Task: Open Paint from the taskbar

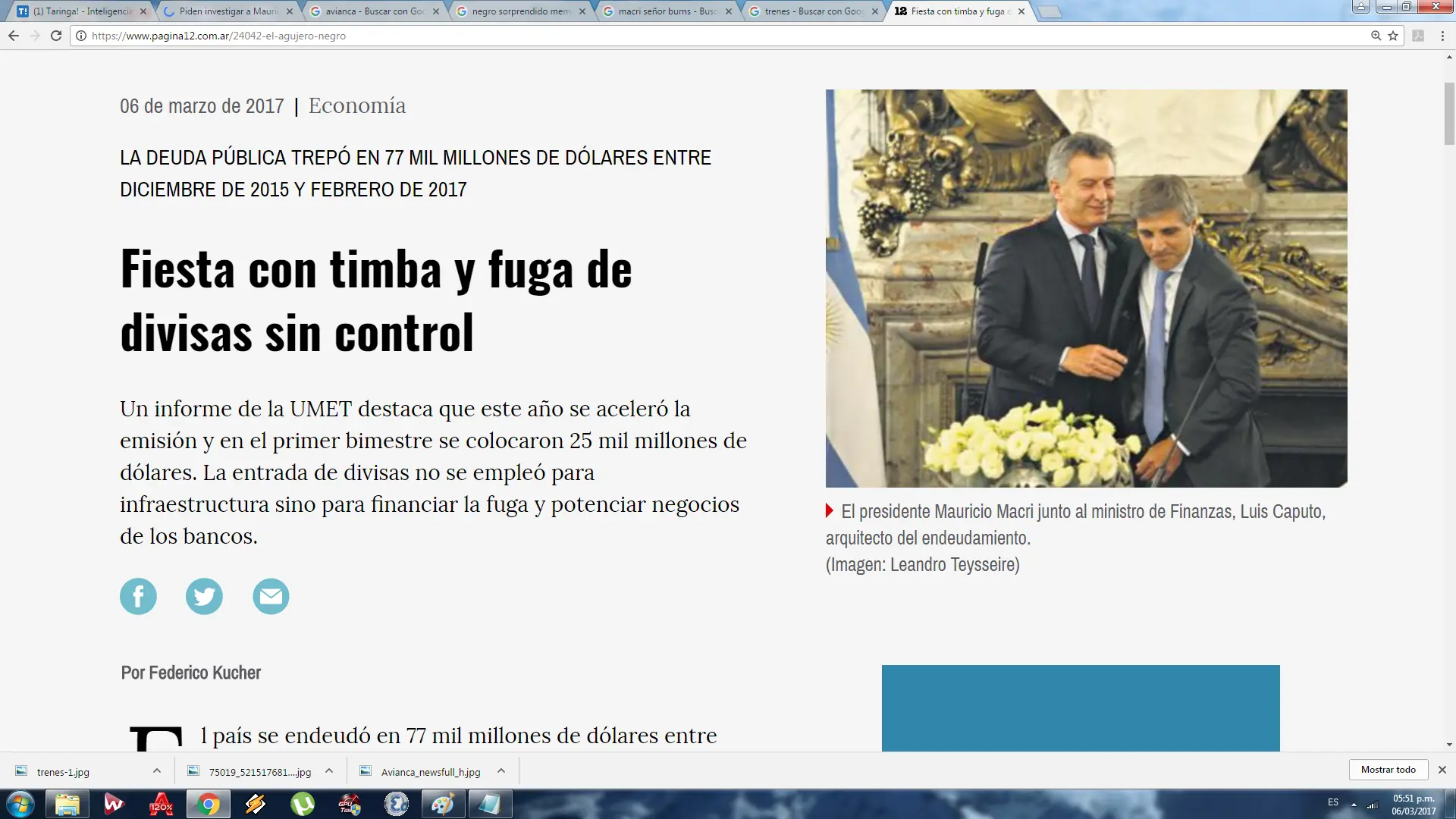Action: click(442, 804)
